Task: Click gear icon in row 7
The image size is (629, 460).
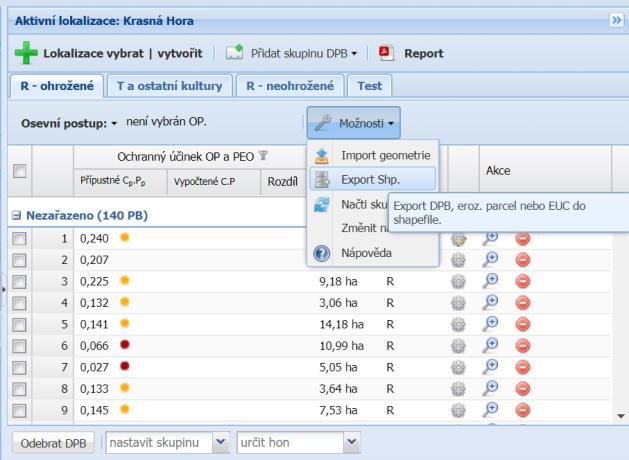Action: point(458,367)
